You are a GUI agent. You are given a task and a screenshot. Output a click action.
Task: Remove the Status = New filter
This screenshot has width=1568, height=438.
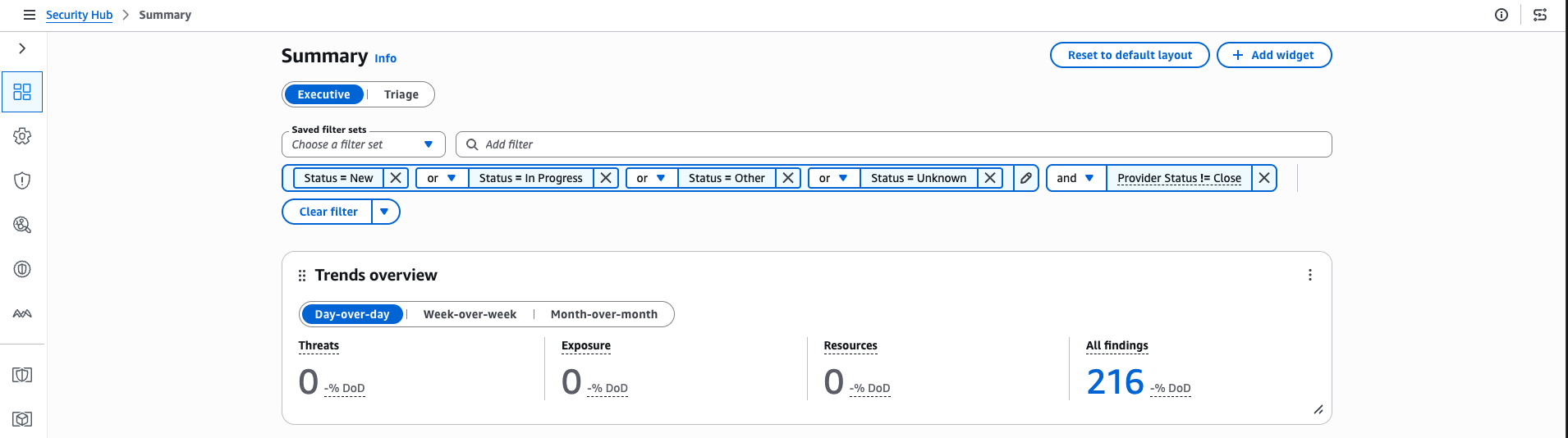[396, 178]
